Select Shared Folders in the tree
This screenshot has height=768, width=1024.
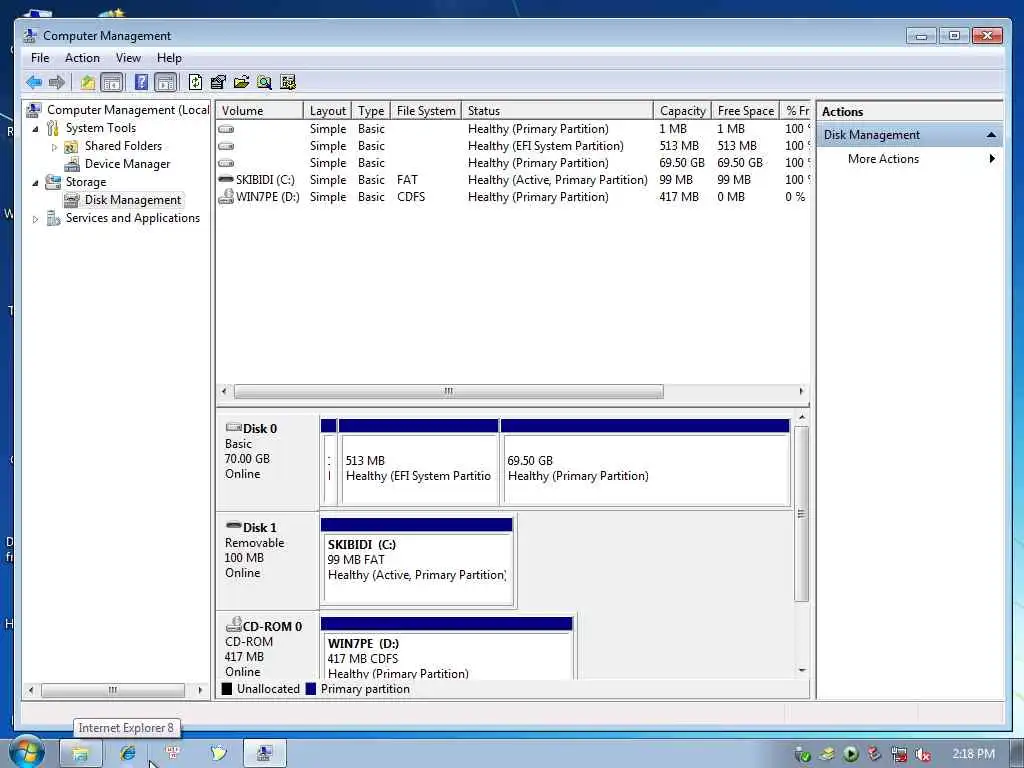click(x=123, y=146)
